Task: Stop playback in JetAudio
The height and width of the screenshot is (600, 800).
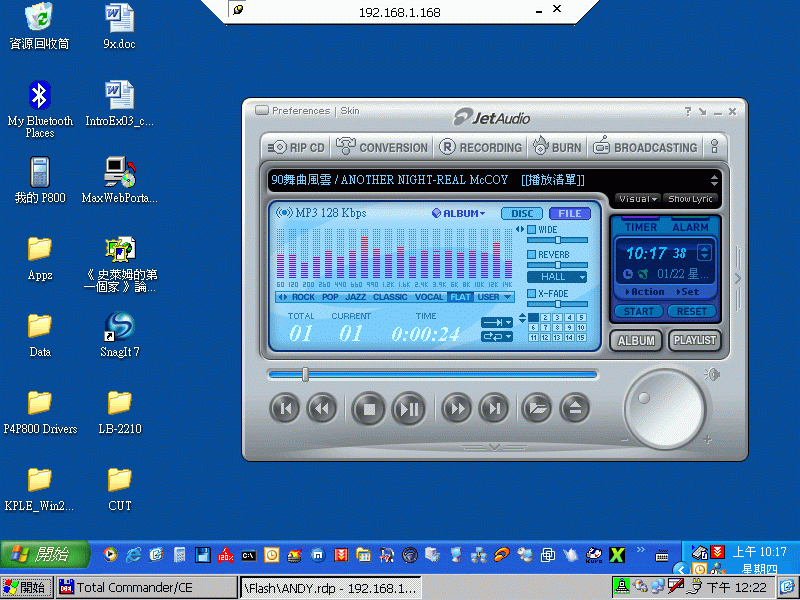Action: point(368,409)
